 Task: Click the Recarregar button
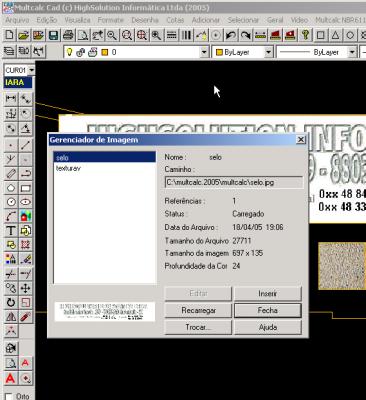pyautogui.click(x=198, y=310)
